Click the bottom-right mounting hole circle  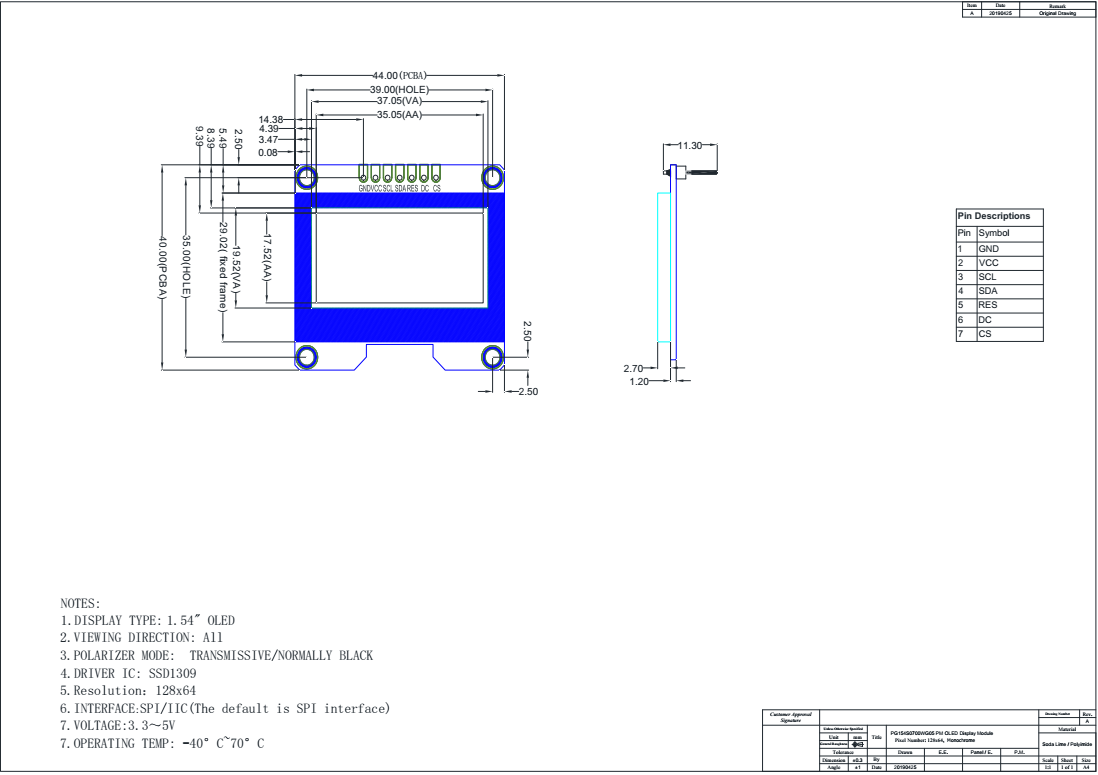(x=493, y=357)
